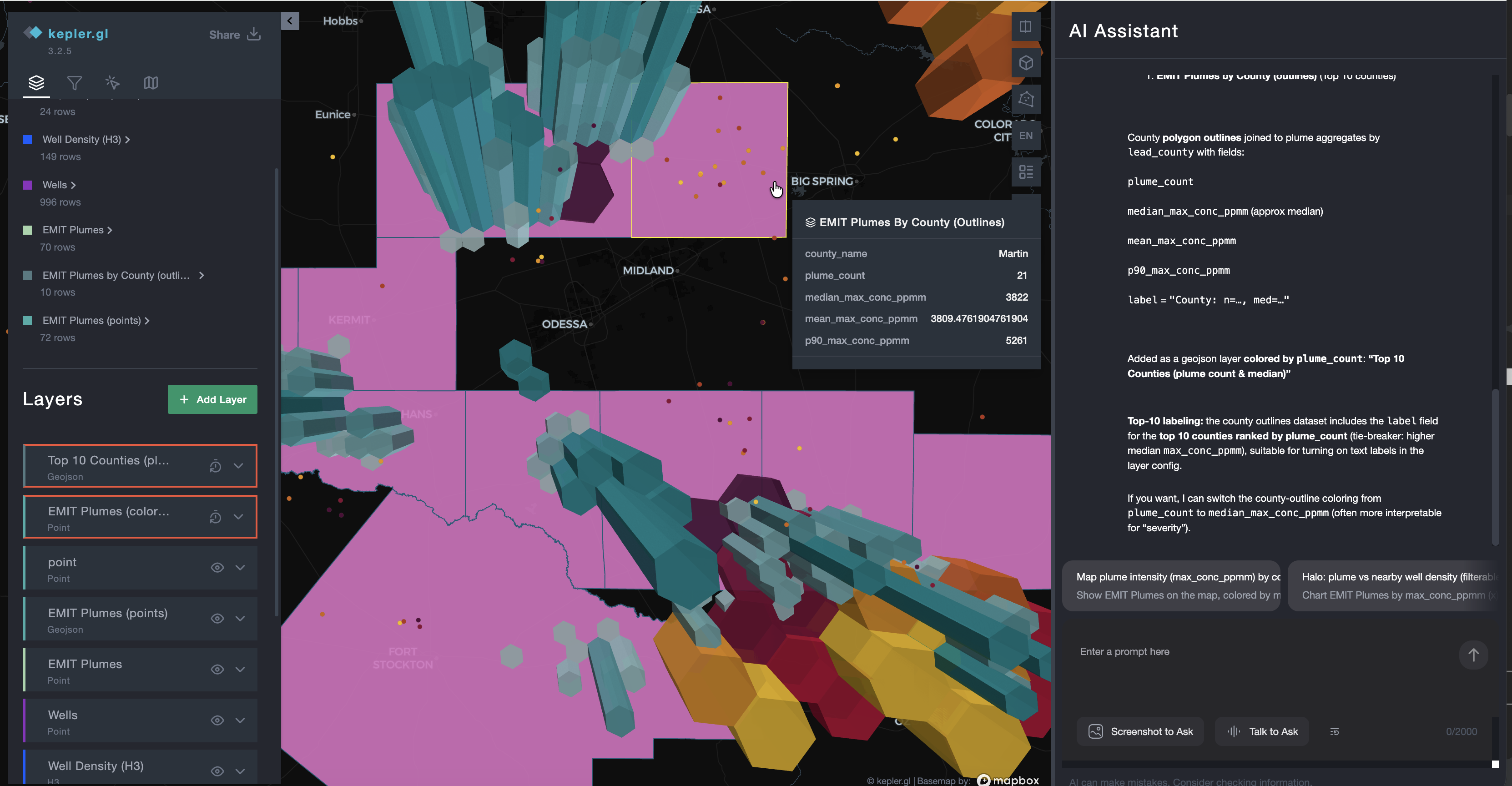Click EMIT Plumes (points) teal dataset swatch
Image resolution: width=1512 pixels, height=786 pixels.
point(27,321)
